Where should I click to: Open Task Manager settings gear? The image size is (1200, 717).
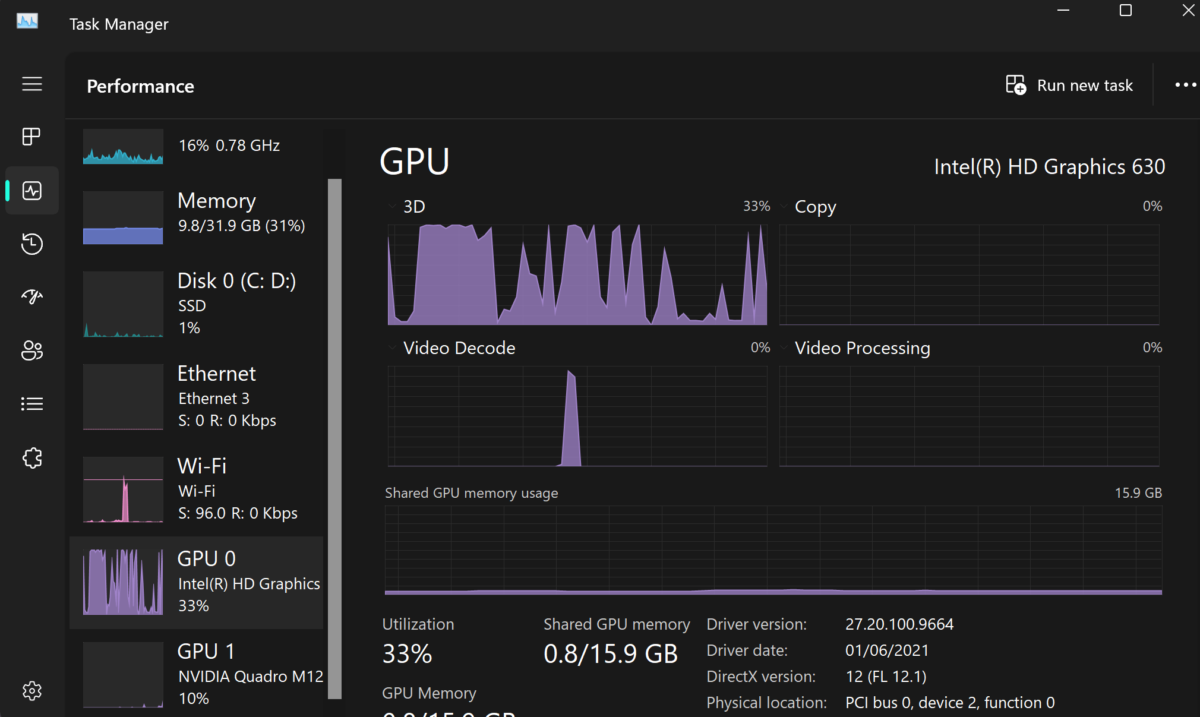pyautogui.click(x=31, y=690)
